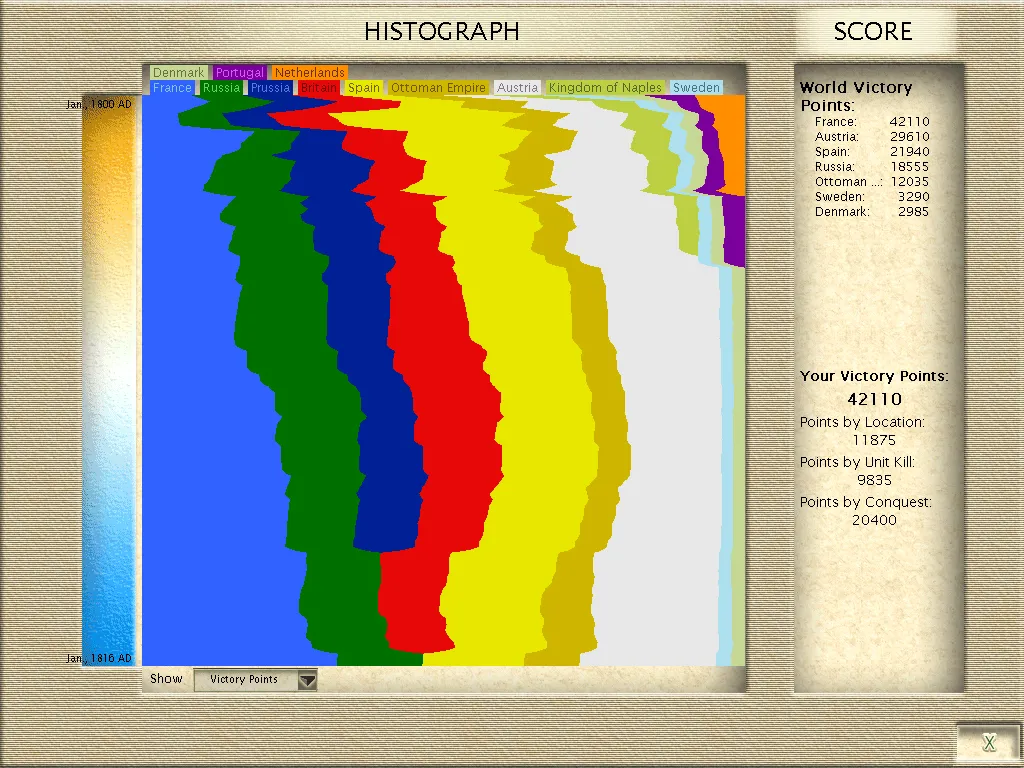The height and width of the screenshot is (768, 1024).
Task: Click Denmark score 2985 in list
Action: (x=872, y=212)
